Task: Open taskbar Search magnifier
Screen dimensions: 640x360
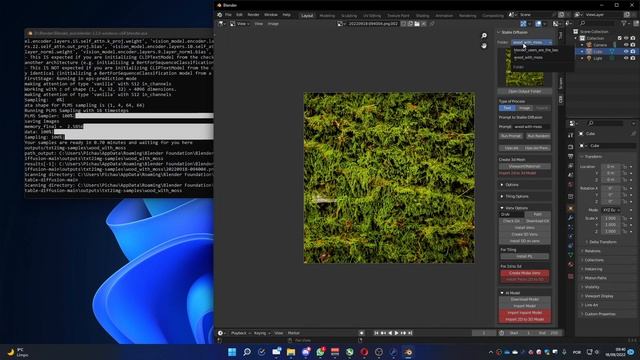Action: 247,352
